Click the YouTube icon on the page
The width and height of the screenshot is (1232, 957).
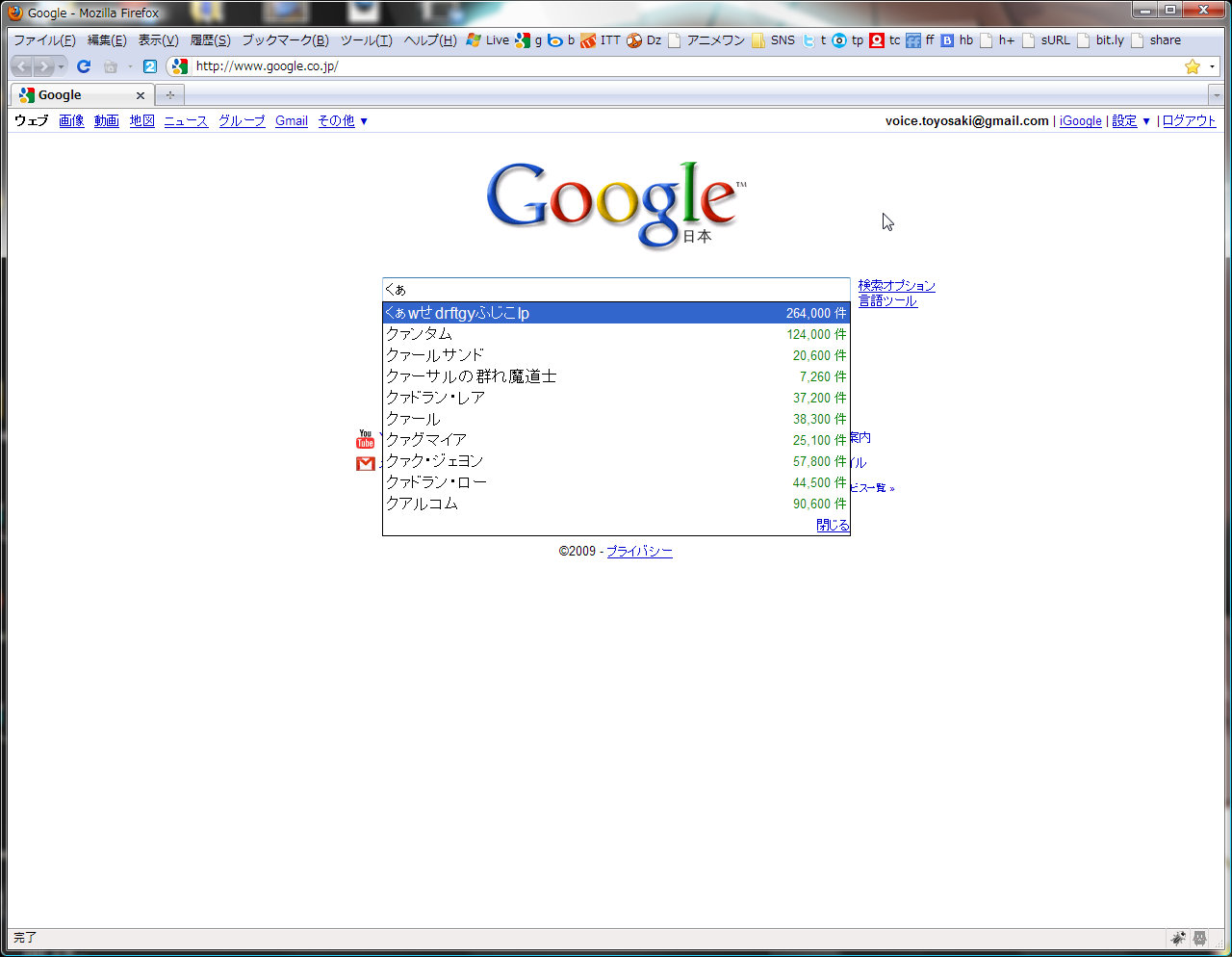tap(366, 439)
